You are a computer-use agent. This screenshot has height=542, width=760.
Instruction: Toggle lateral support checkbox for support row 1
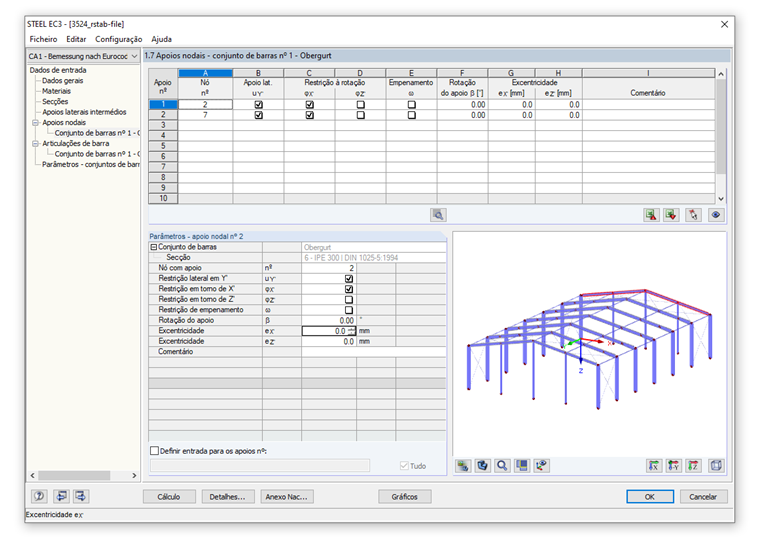coord(258,105)
